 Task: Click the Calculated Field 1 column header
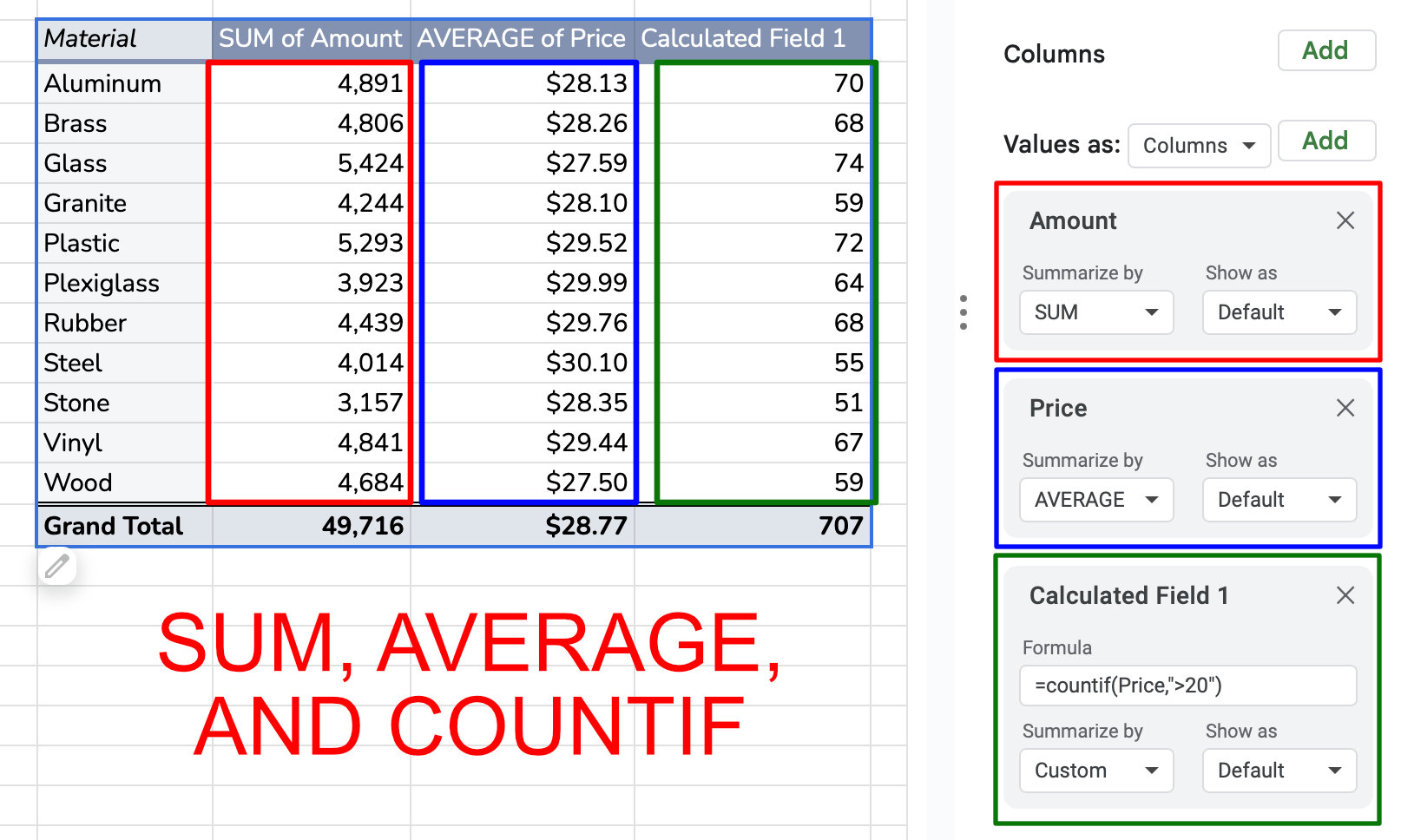pyautogui.click(x=747, y=38)
